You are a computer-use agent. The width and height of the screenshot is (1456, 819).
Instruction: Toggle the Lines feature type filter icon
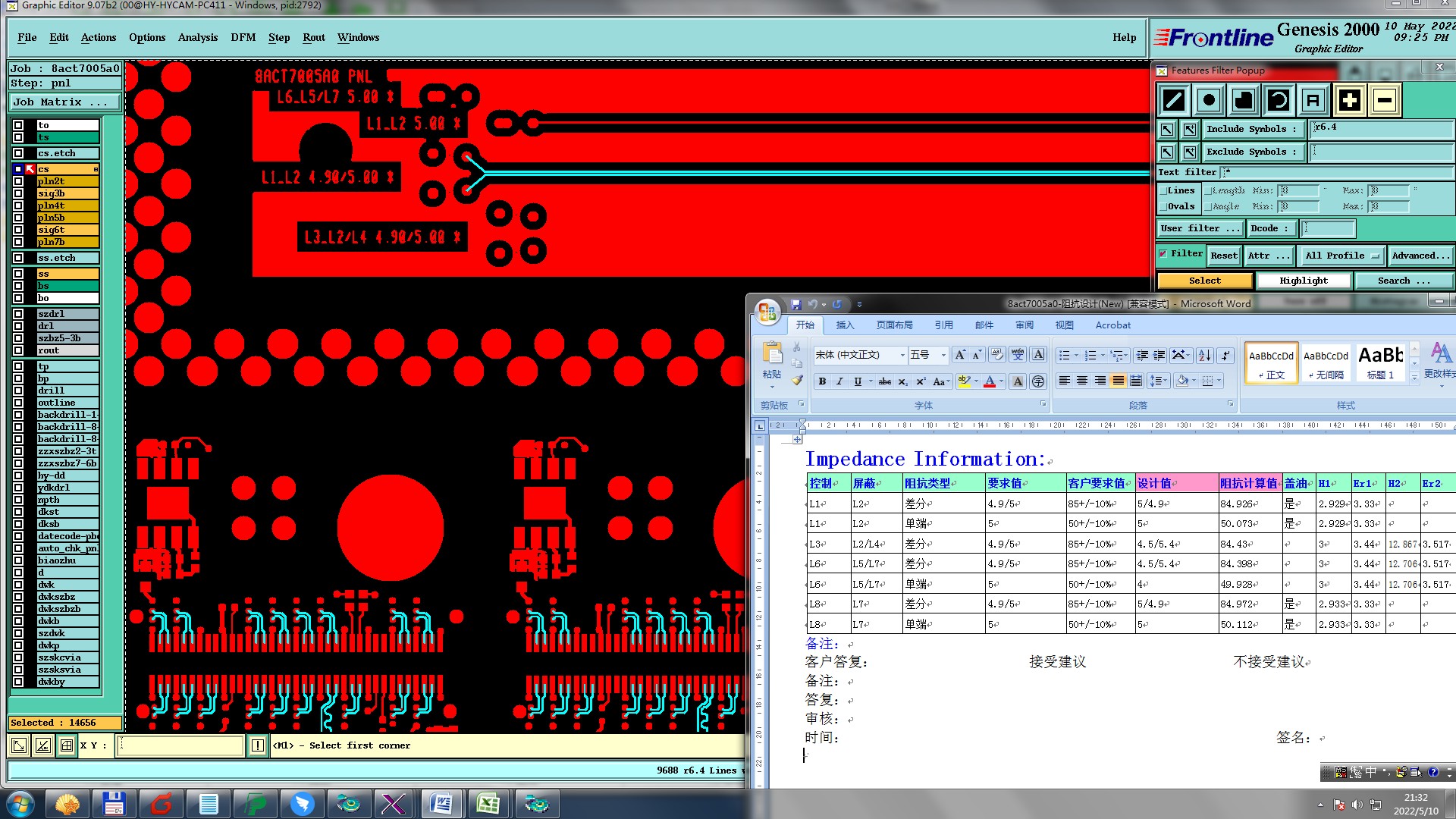coord(1173,100)
